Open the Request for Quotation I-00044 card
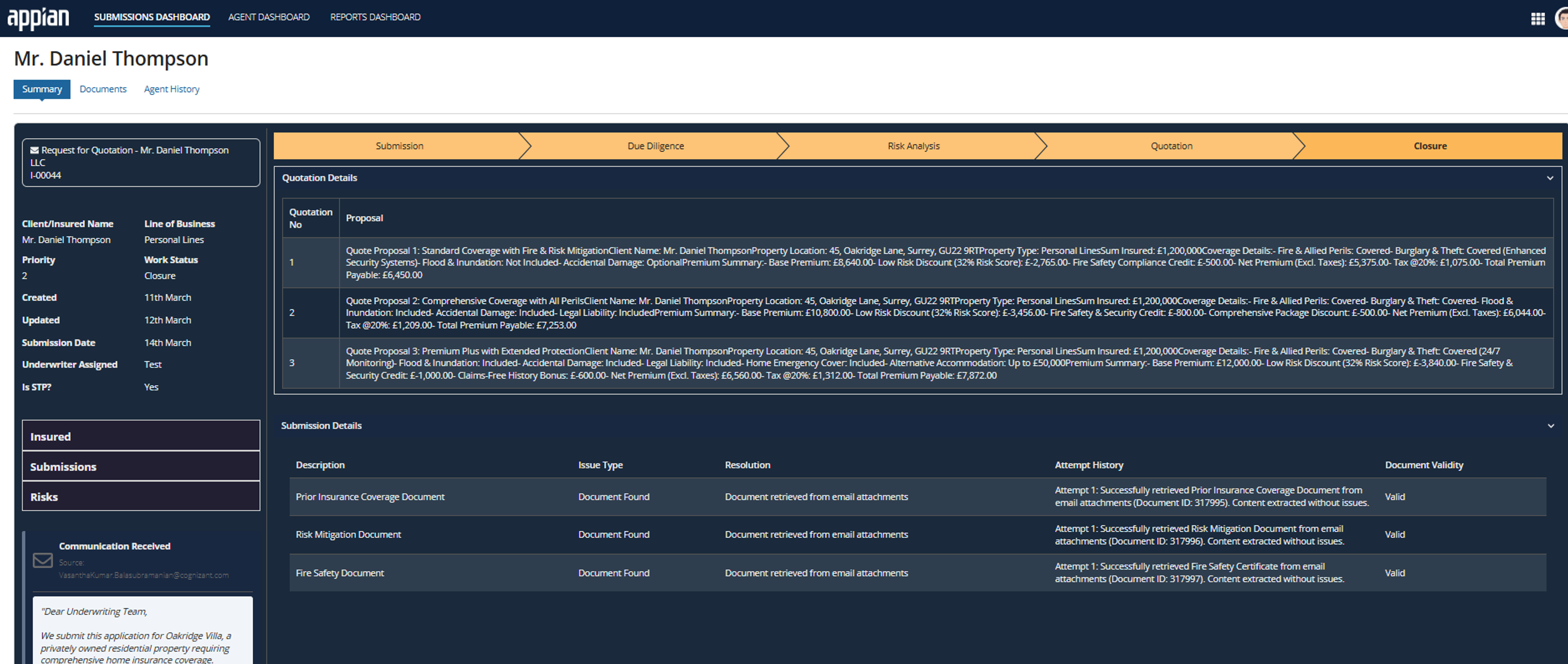The image size is (1568, 664). pyautogui.click(x=141, y=163)
